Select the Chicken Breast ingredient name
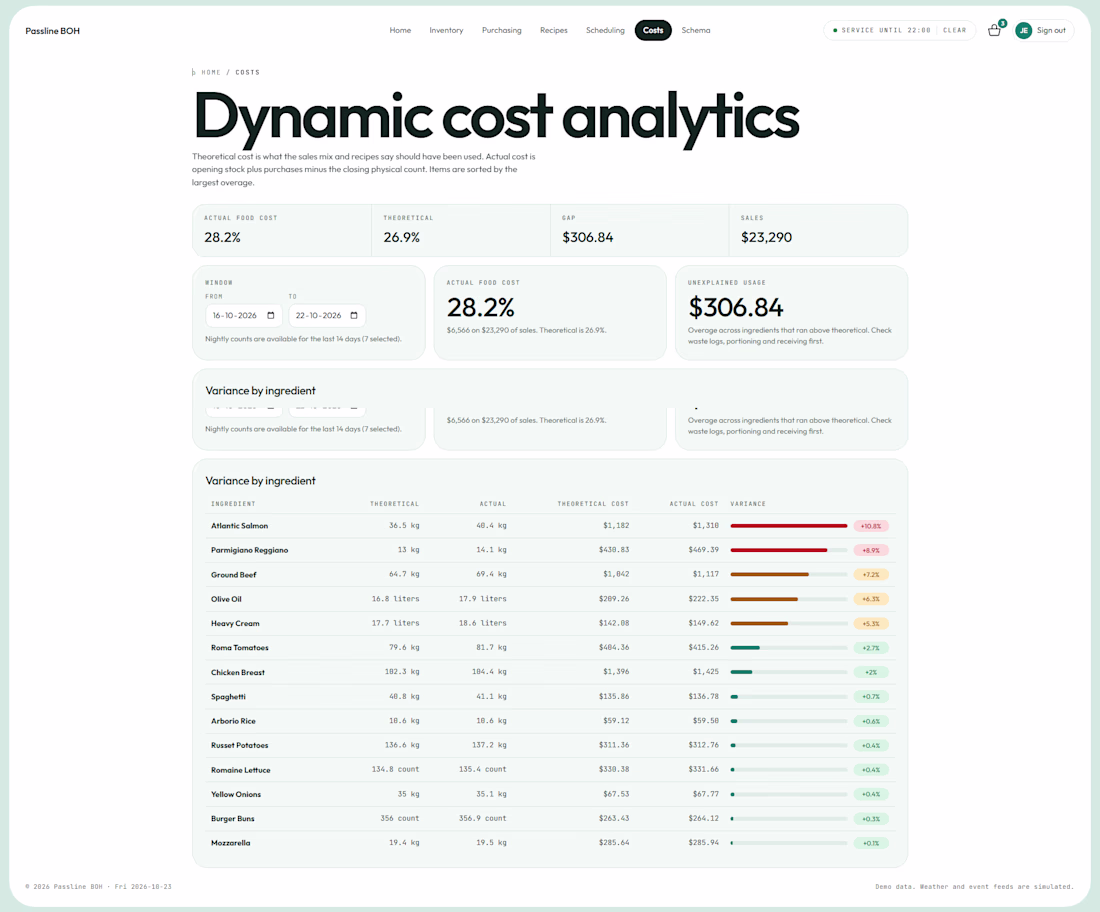Screen dimensions: 1100x912 click(238, 672)
